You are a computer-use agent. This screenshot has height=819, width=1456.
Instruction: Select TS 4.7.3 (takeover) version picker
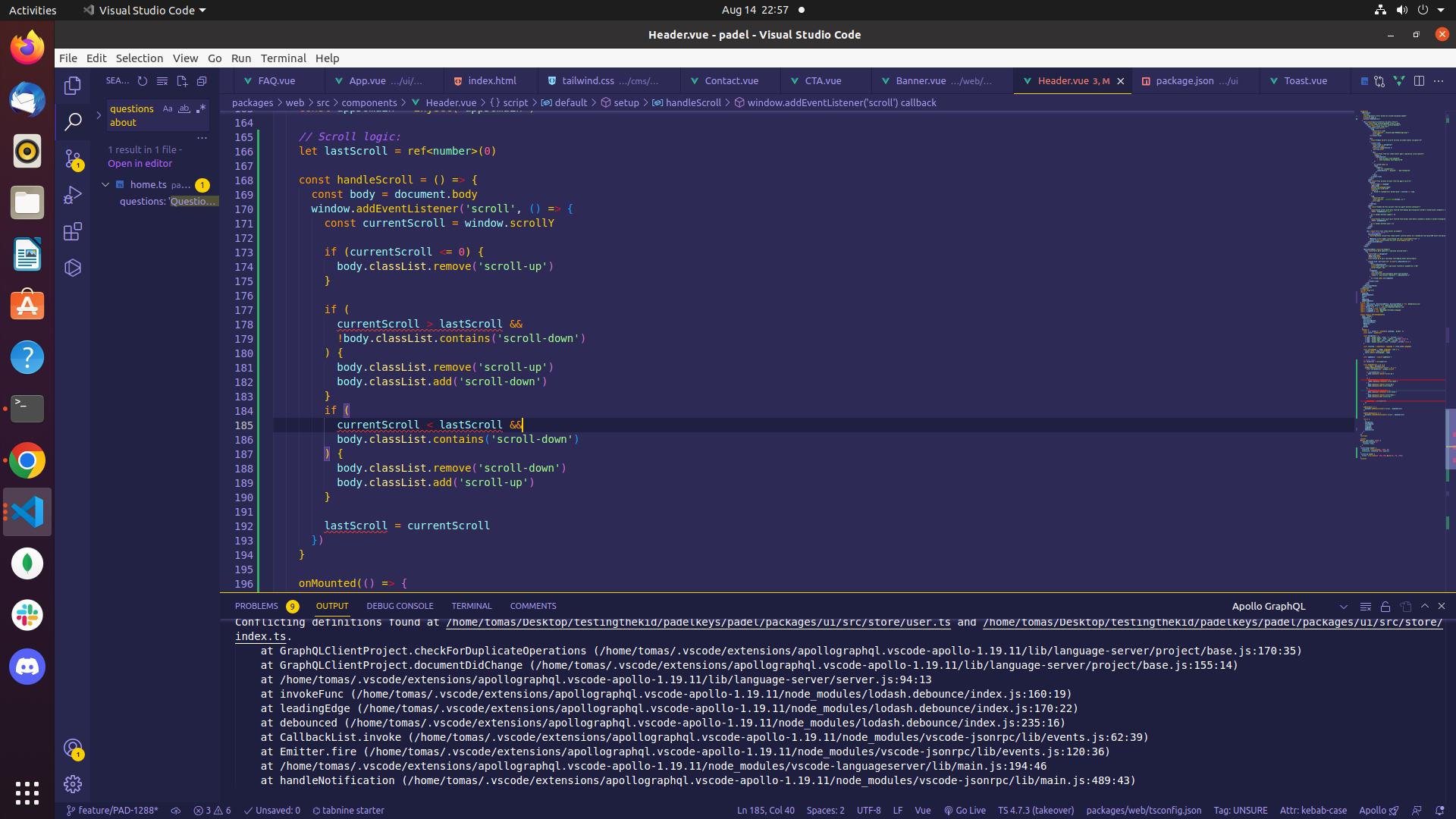click(1036, 810)
